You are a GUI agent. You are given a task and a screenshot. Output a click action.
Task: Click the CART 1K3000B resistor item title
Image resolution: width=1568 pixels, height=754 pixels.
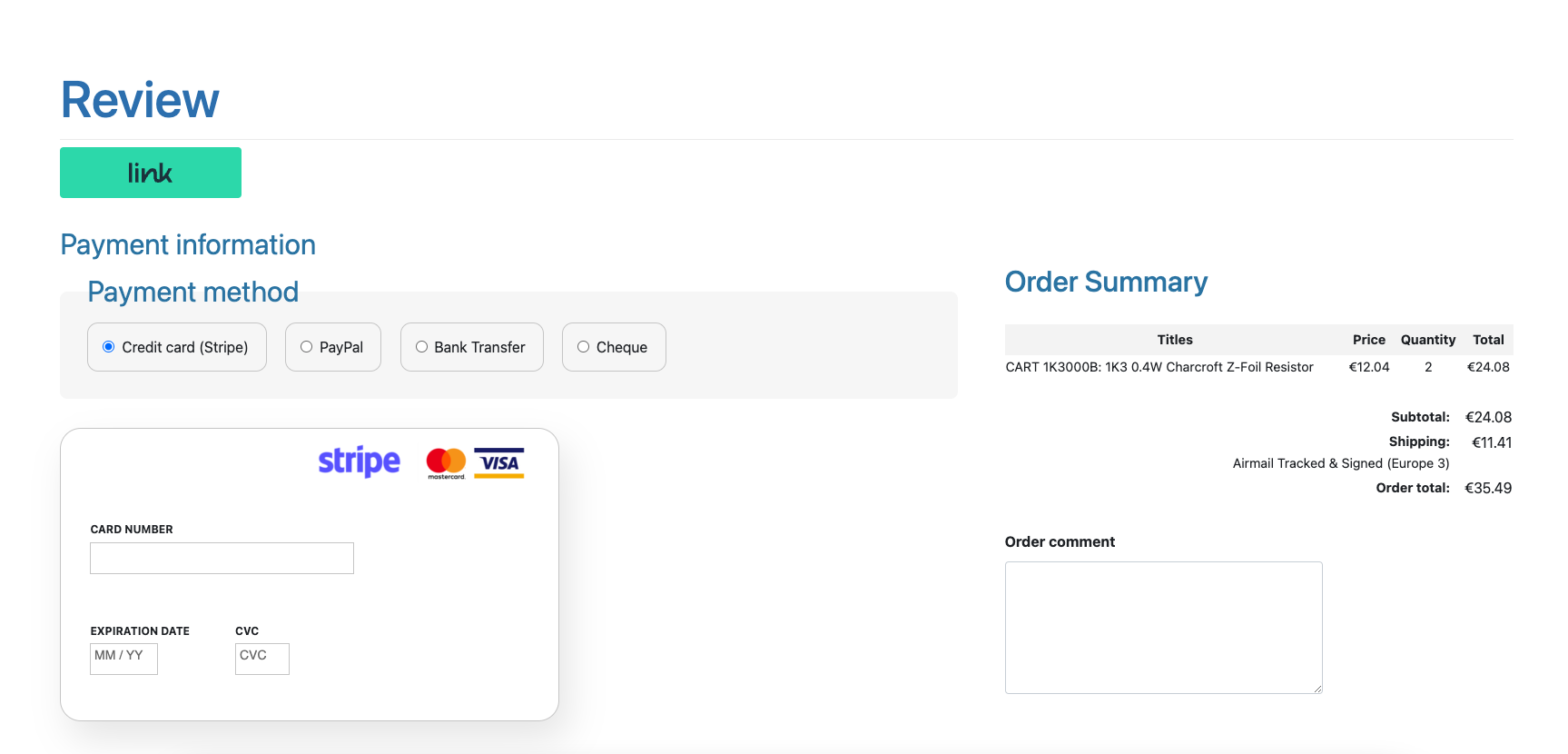tap(1159, 367)
